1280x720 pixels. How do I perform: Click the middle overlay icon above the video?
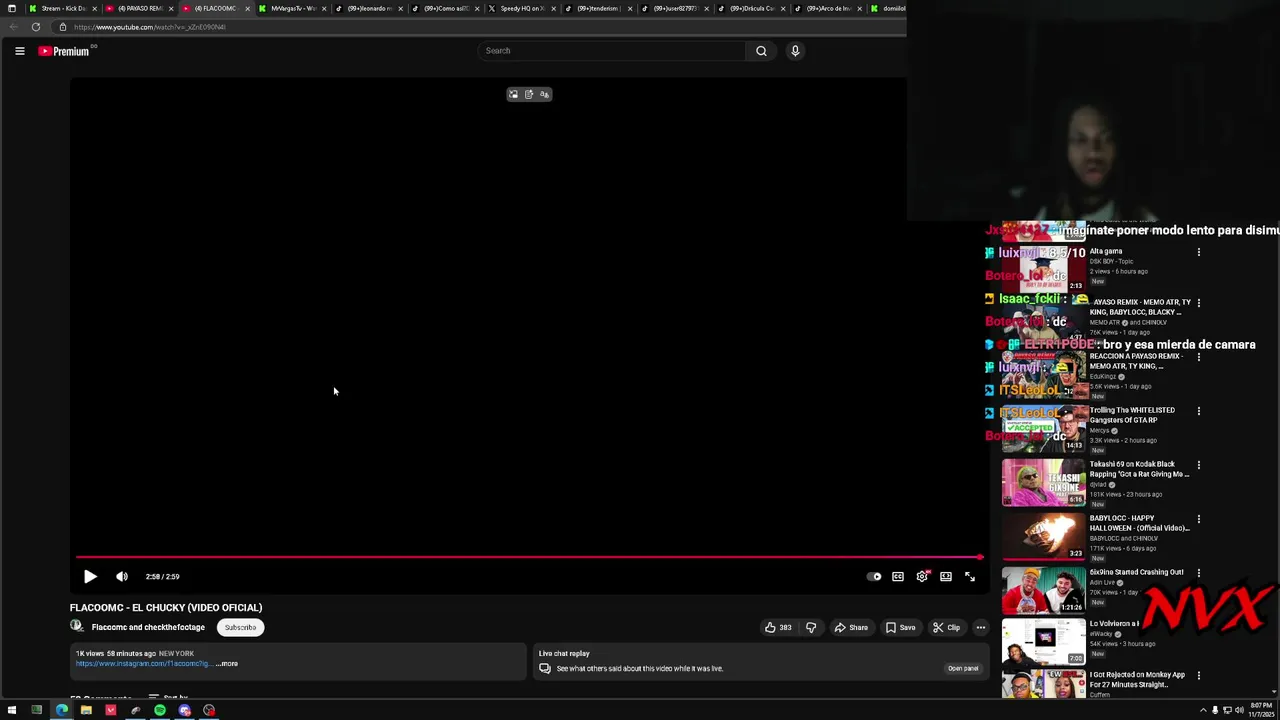[529, 94]
